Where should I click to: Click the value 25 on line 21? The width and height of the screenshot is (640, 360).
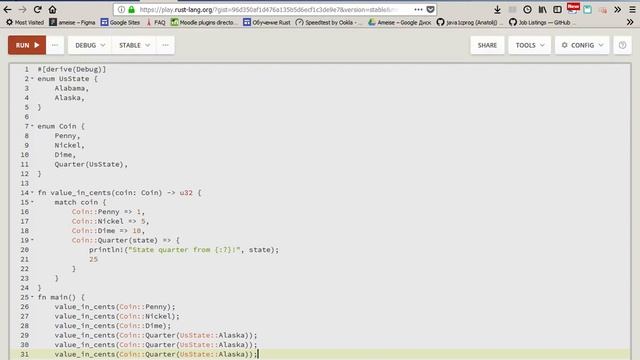[93, 259]
